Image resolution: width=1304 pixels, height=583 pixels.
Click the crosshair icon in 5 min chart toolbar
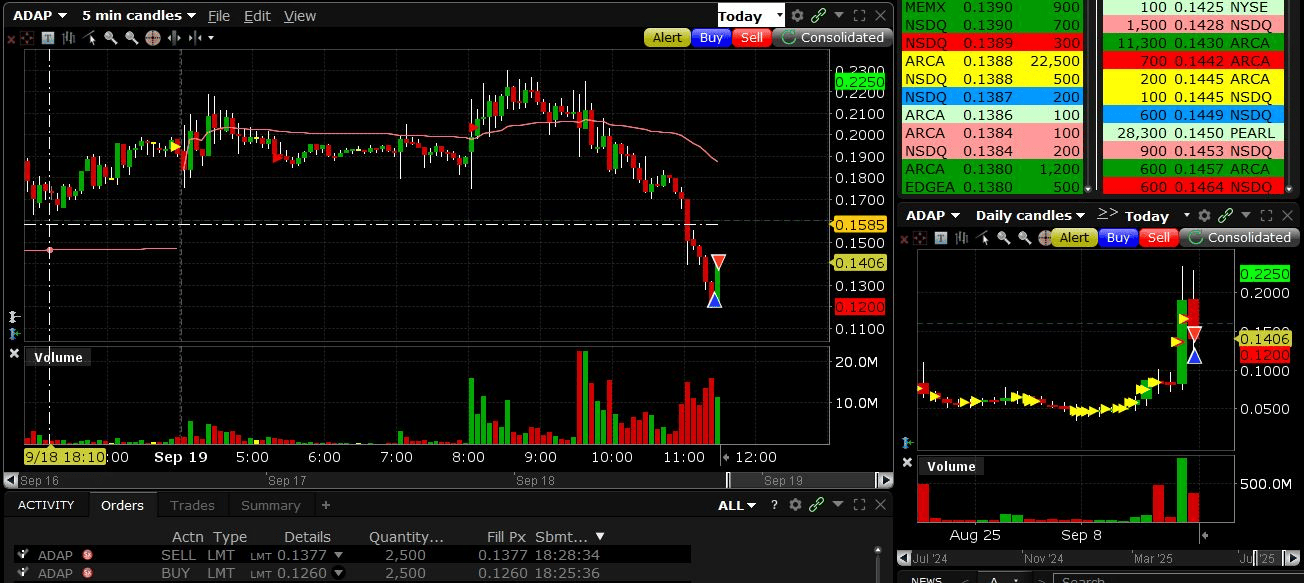click(152, 38)
